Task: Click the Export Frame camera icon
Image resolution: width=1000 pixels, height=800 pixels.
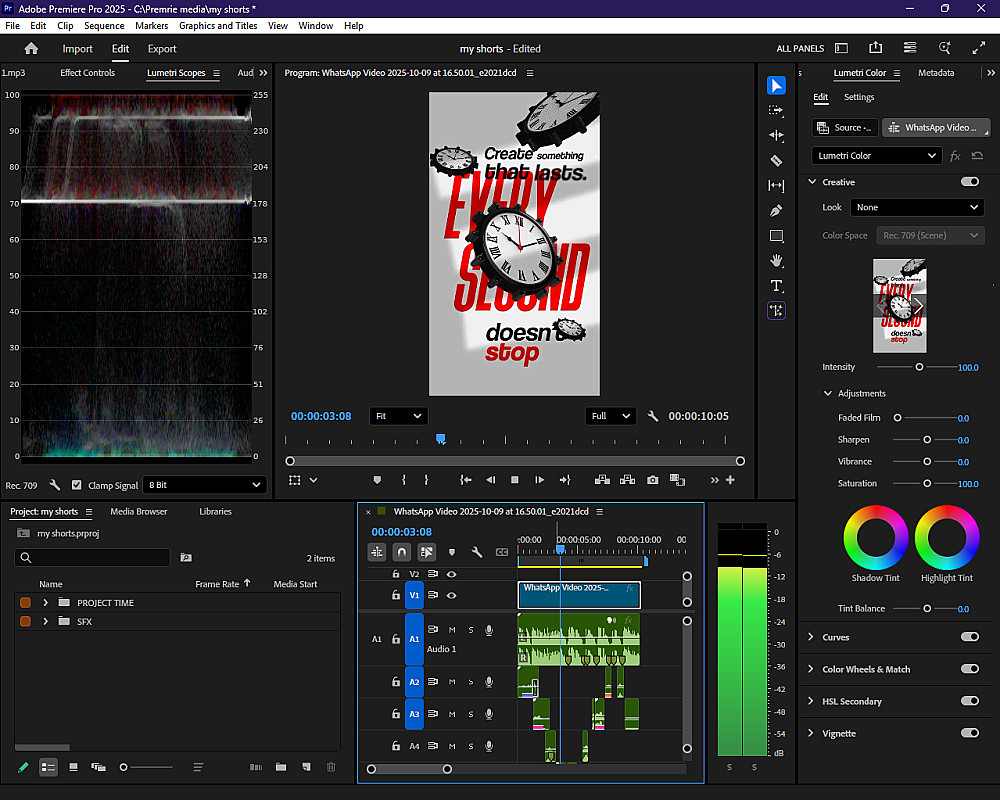Action: (x=652, y=480)
